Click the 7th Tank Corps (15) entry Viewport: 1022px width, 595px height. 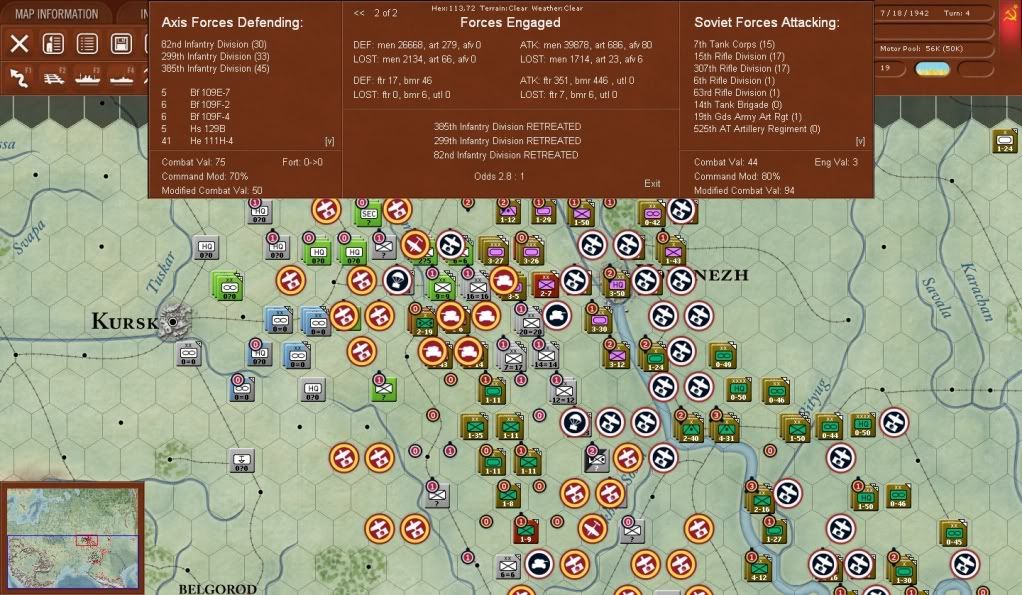(x=734, y=44)
